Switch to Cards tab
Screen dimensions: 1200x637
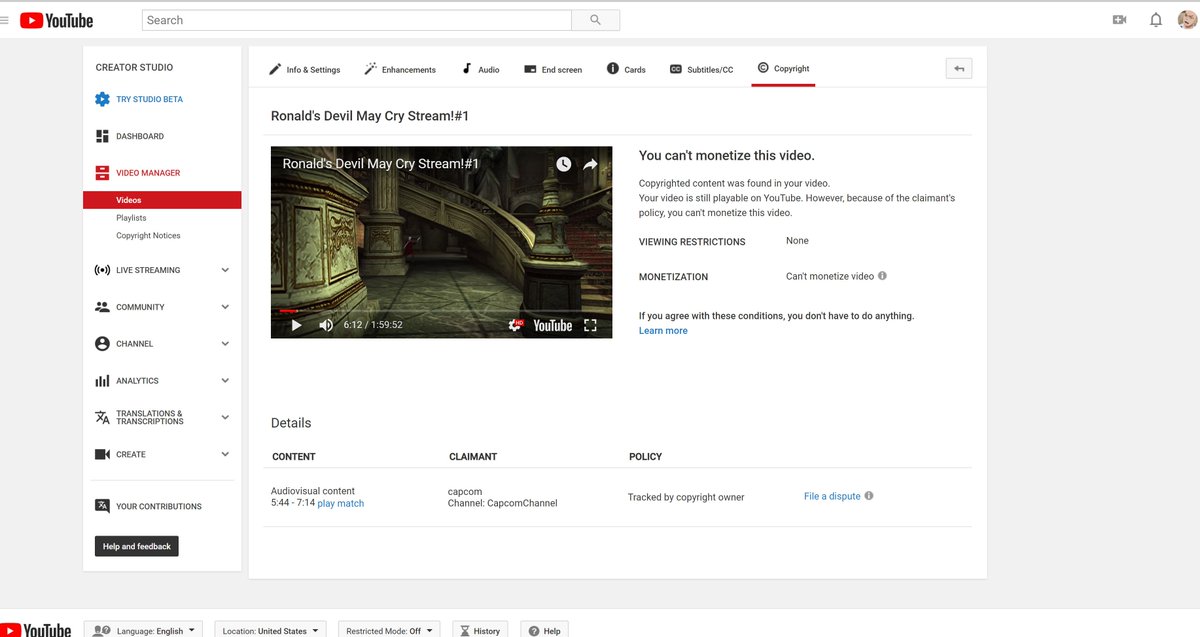click(626, 69)
